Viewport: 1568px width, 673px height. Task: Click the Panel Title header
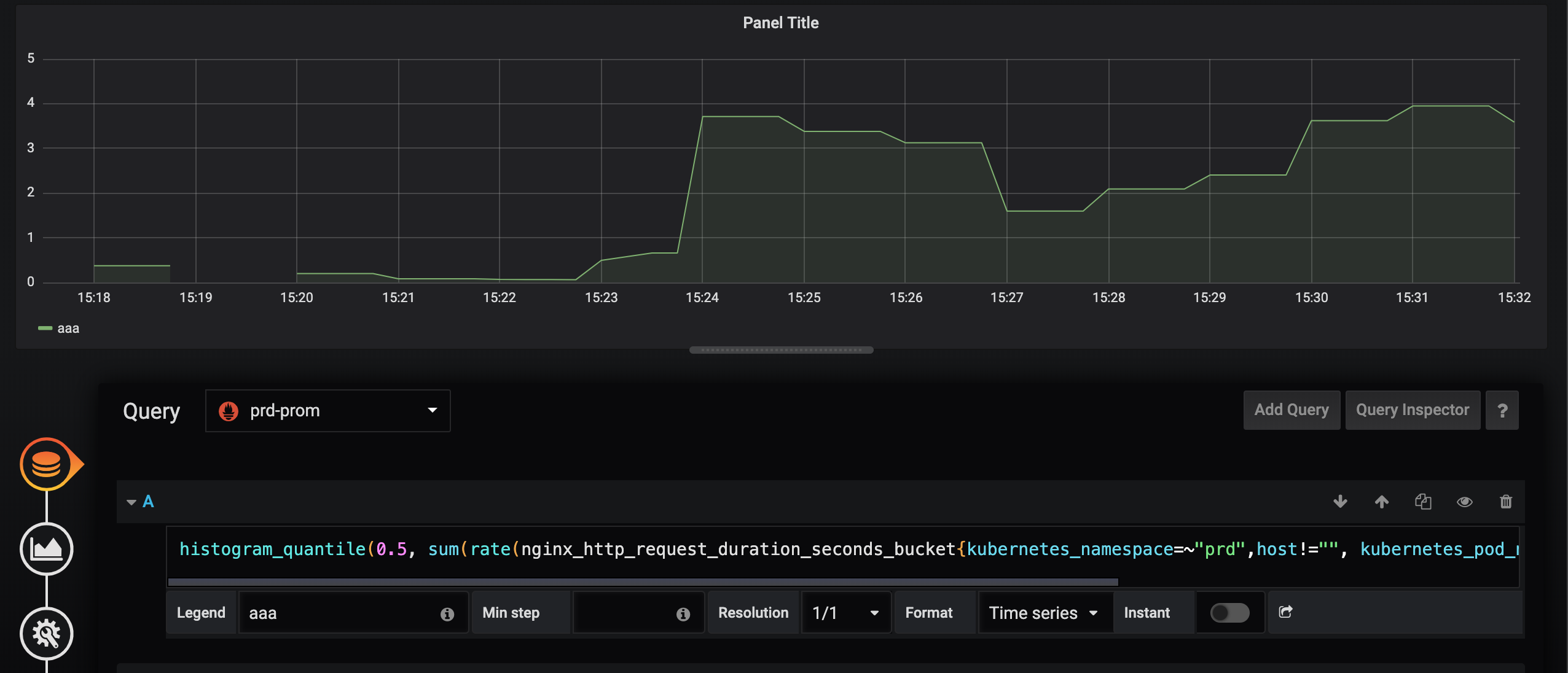tap(780, 23)
